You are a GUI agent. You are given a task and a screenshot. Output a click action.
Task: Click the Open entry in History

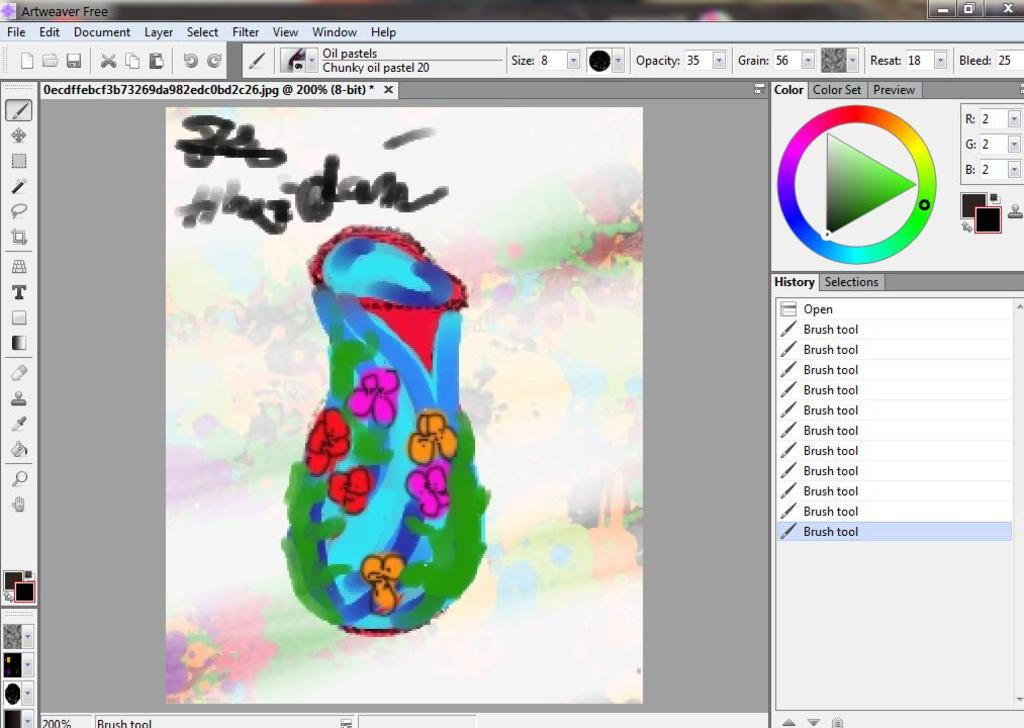(894, 309)
